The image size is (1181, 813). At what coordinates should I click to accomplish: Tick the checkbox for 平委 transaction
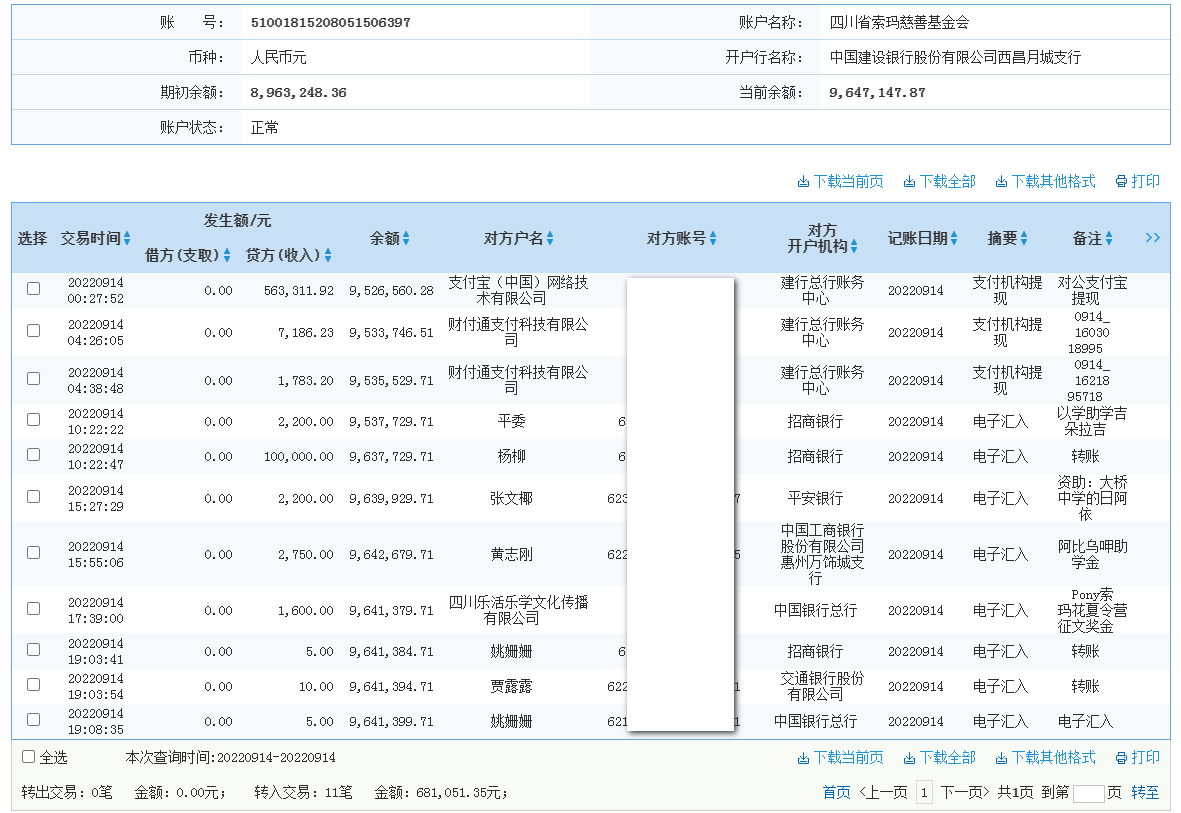tap(33, 420)
